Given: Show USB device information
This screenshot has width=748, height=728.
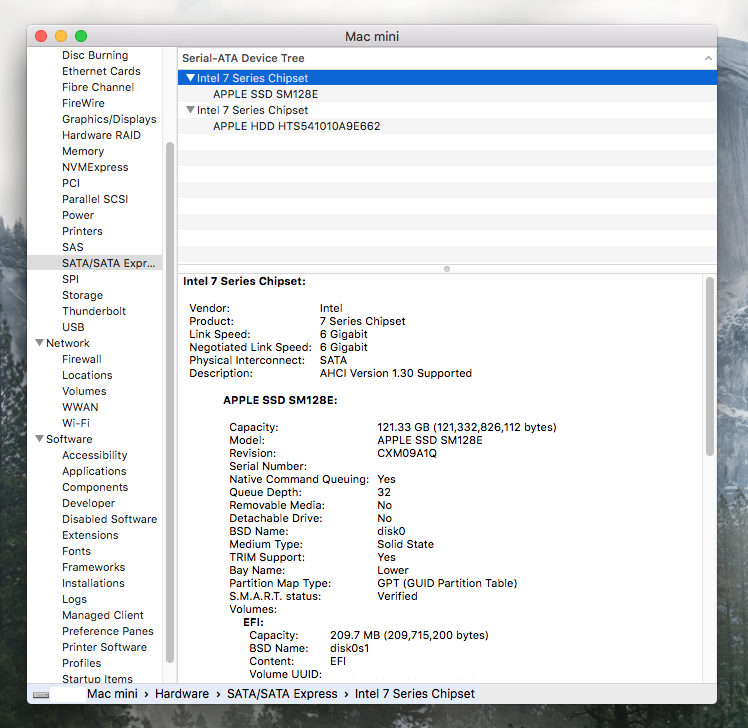Looking at the screenshot, I should click(x=73, y=327).
